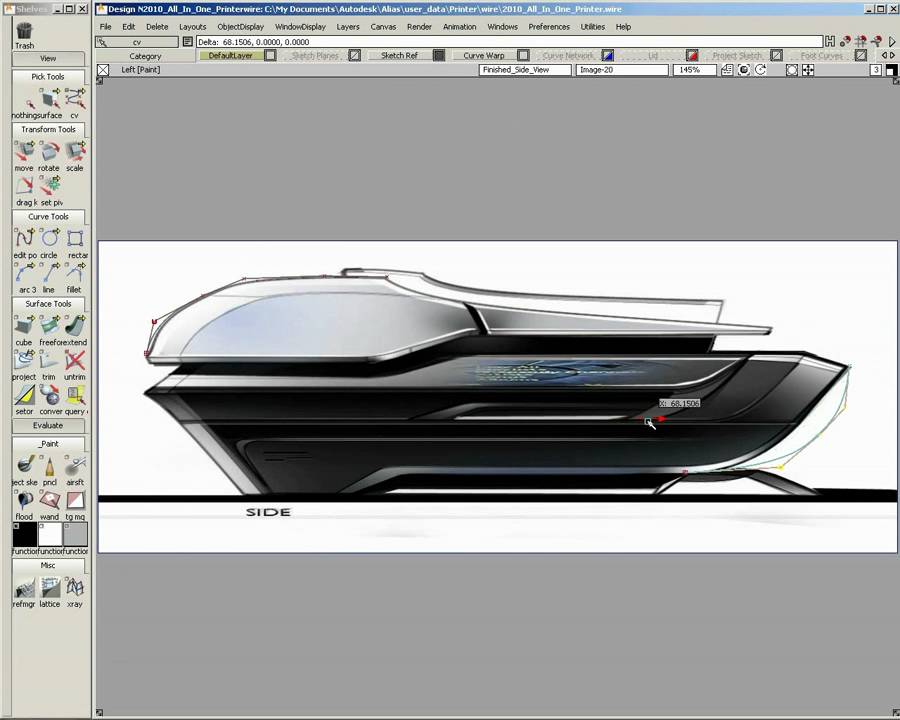This screenshot has height=720, width=900.
Task: Select the move transform tool
Action: pos(24,151)
